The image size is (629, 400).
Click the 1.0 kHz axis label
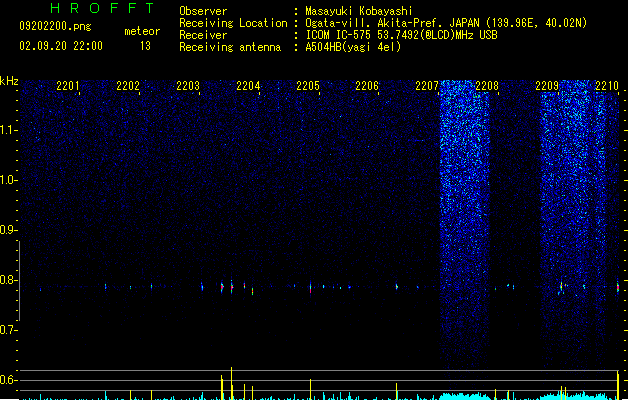(8, 180)
